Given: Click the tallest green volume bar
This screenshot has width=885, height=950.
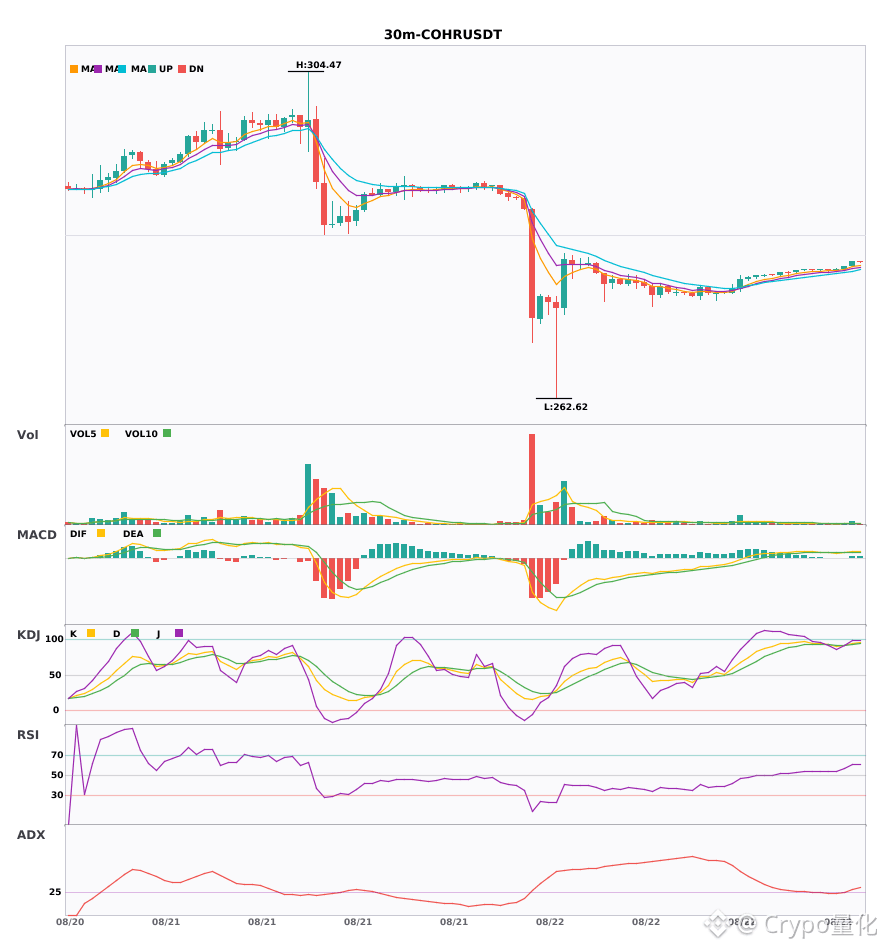Looking at the screenshot, I should [x=308, y=494].
